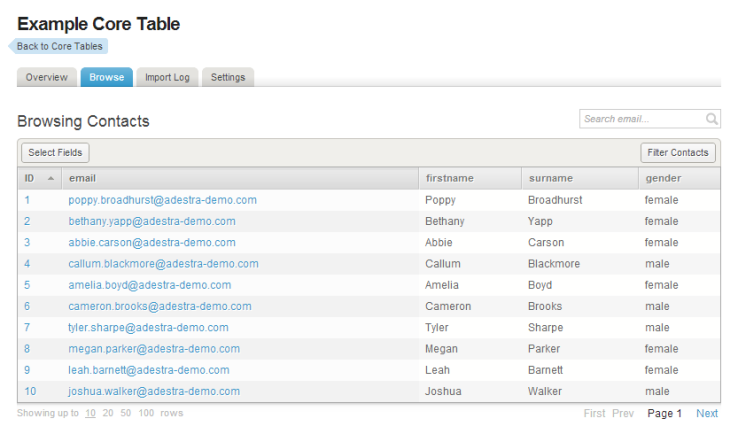The width and height of the screenshot is (738, 434).
Task: Open the Settings tab
Action: click(x=228, y=77)
